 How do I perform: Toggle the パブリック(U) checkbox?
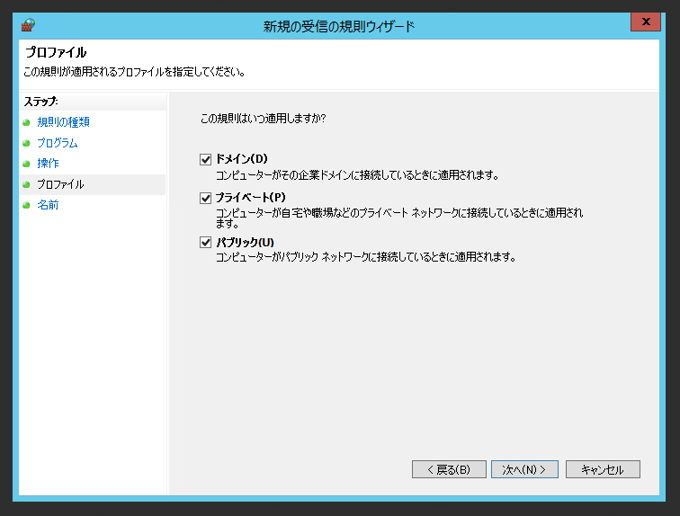click(206, 242)
